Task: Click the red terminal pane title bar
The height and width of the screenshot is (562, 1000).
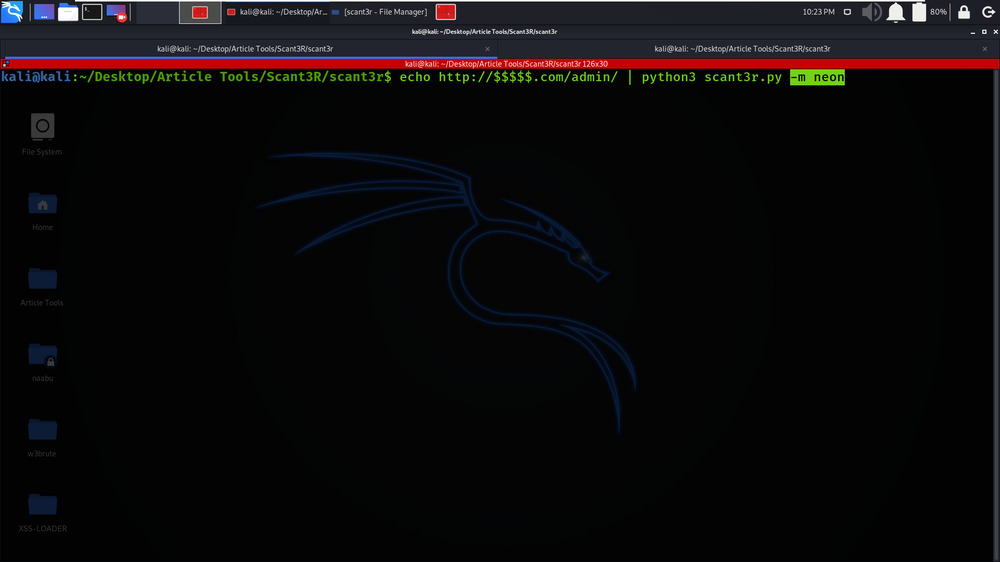Action: [506, 64]
